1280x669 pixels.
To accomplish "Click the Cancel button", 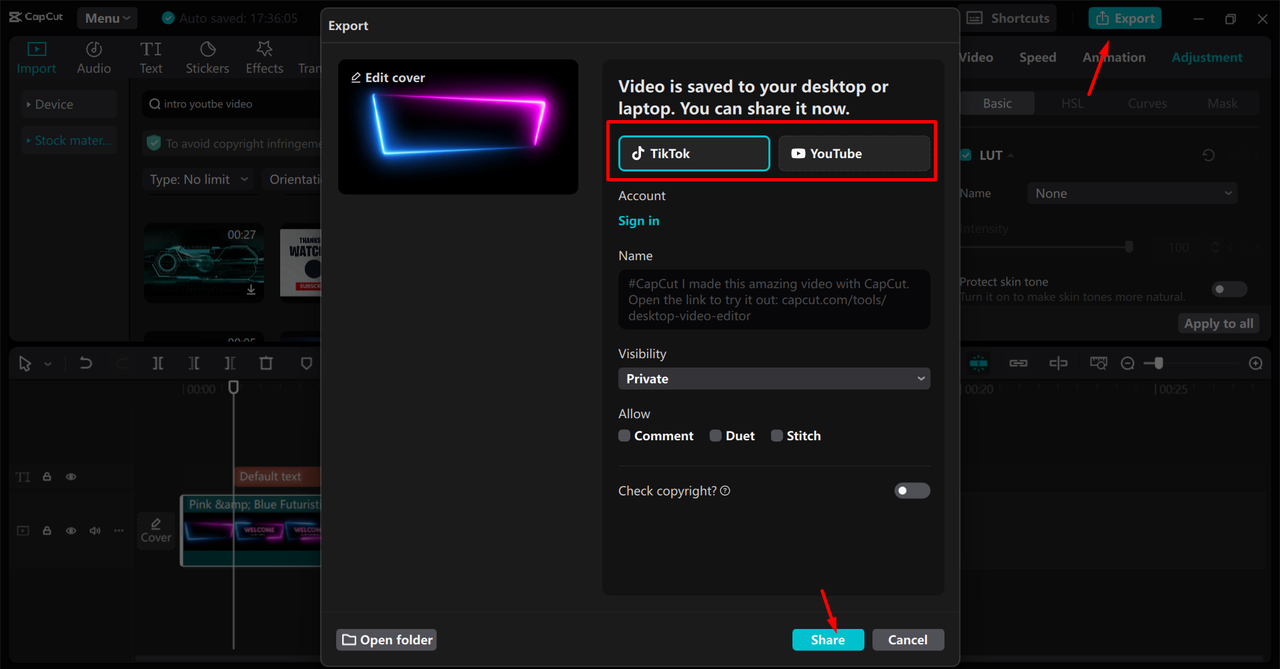I will pyautogui.click(x=908, y=640).
